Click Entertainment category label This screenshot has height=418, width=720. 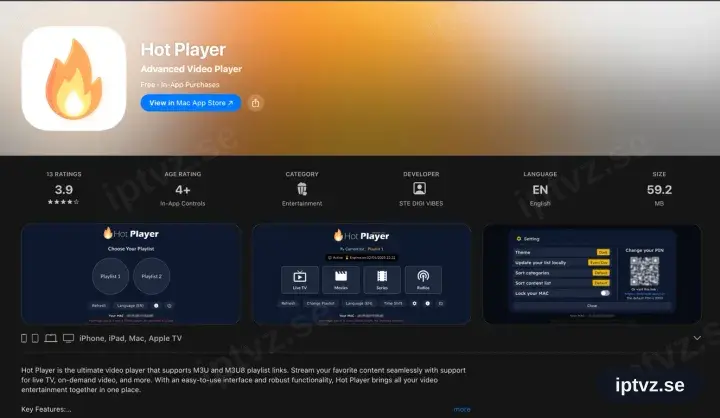point(302,203)
